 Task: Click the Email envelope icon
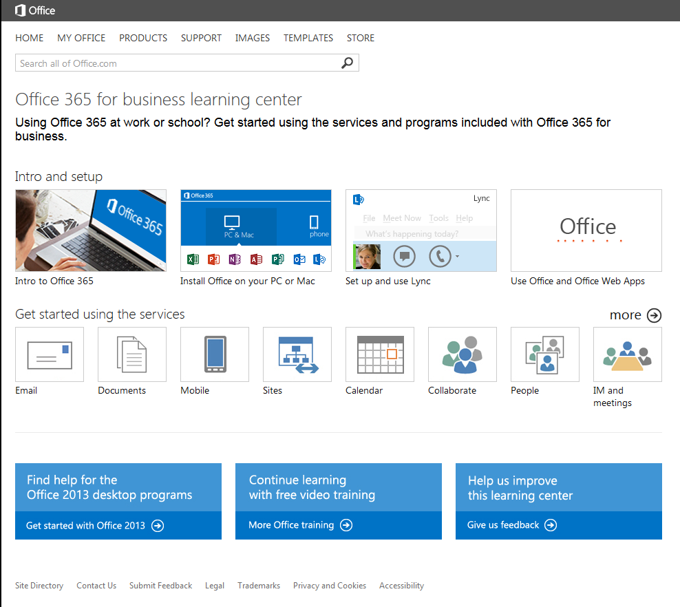pyautogui.click(x=49, y=354)
